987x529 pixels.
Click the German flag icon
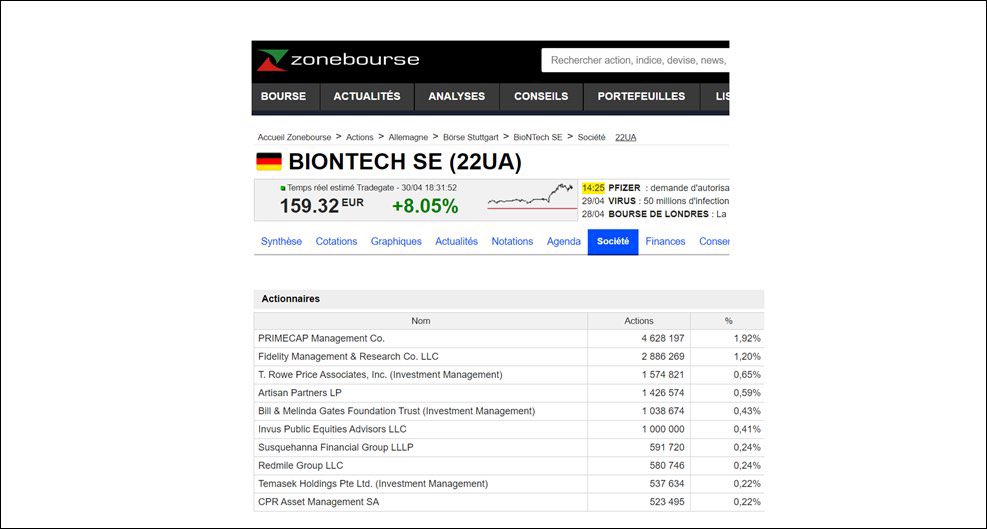[x=269, y=162]
